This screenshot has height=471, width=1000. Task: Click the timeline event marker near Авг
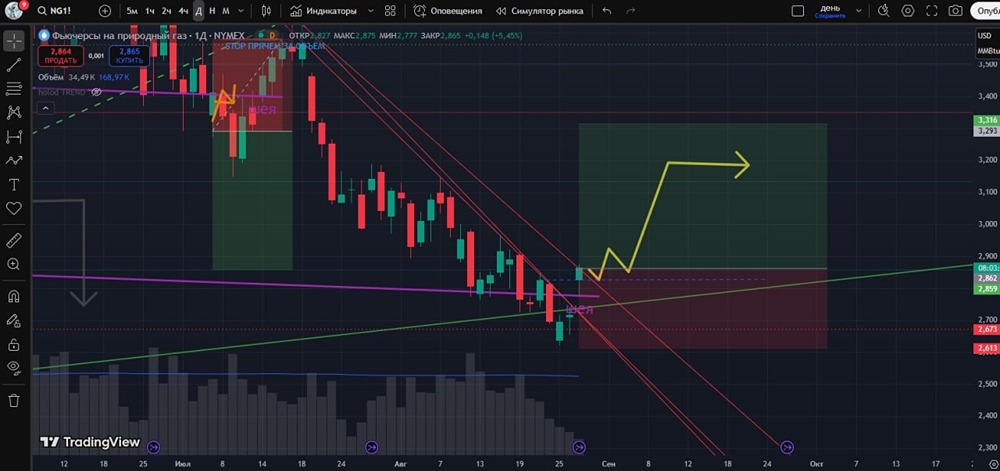coord(372,447)
